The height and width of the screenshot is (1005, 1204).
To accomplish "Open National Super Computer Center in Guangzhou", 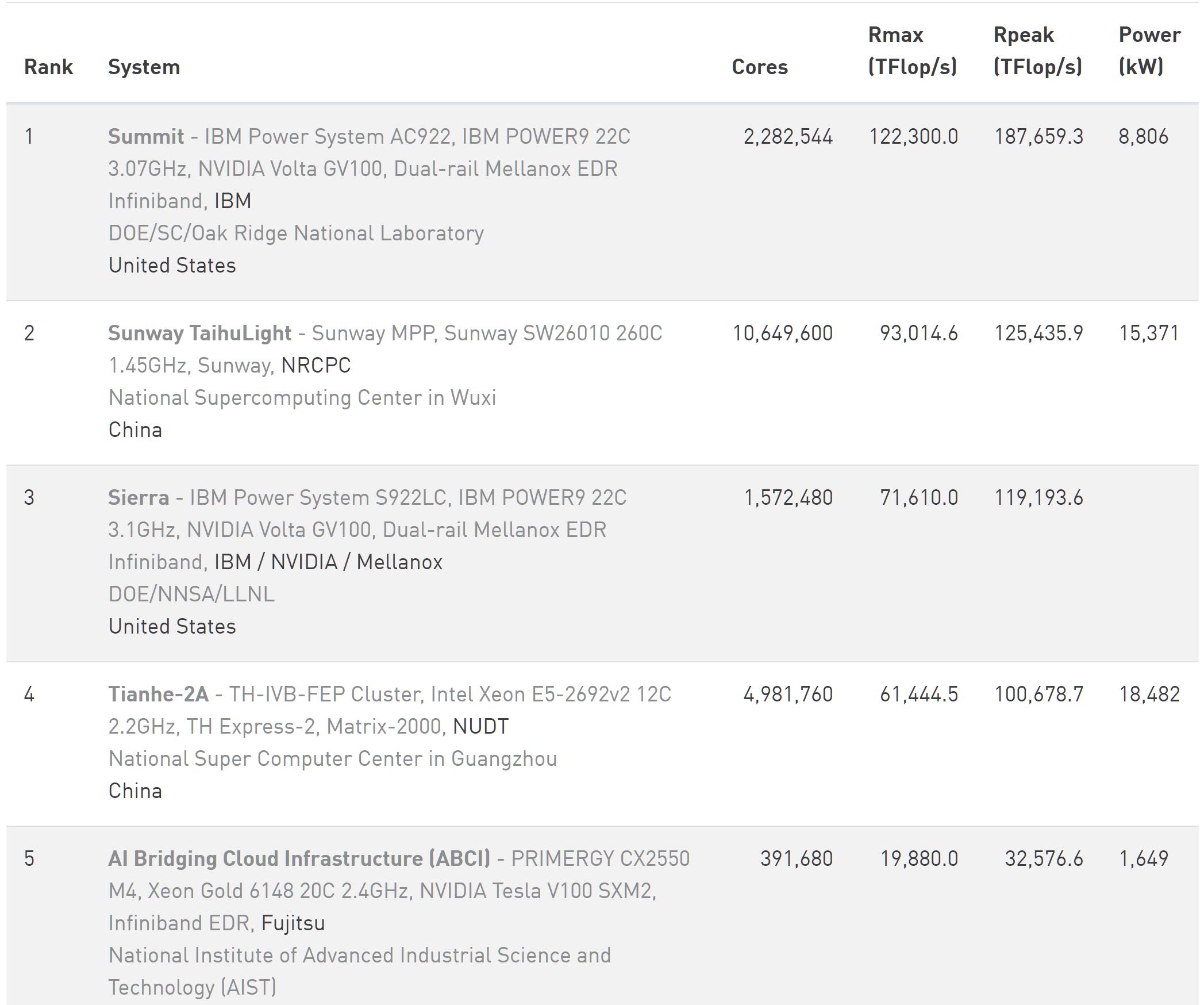I will point(332,759).
